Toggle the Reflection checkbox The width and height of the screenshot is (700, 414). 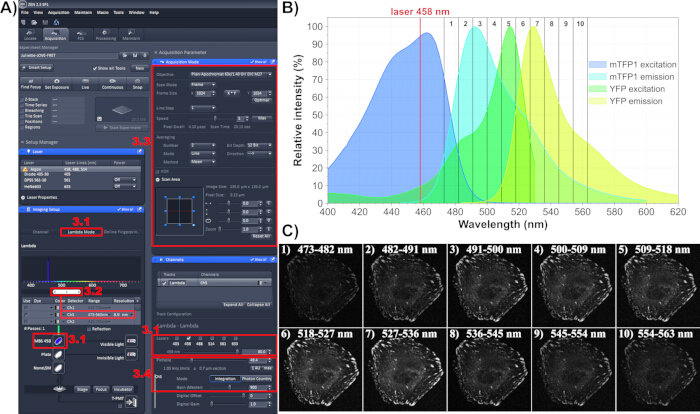coord(89,329)
